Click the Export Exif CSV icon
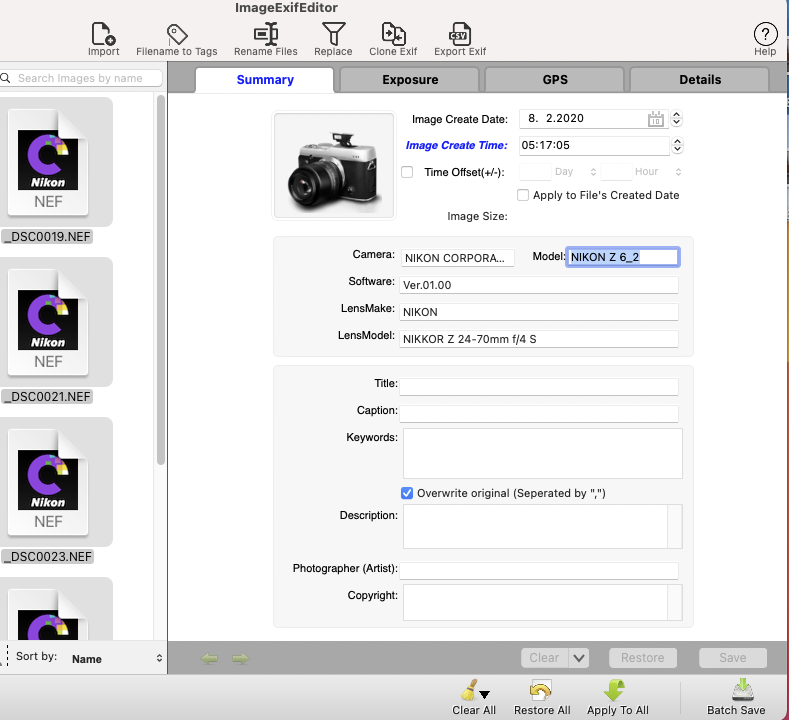Image resolution: width=789 pixels, height=720 pixels. click(x=460, y=34)
